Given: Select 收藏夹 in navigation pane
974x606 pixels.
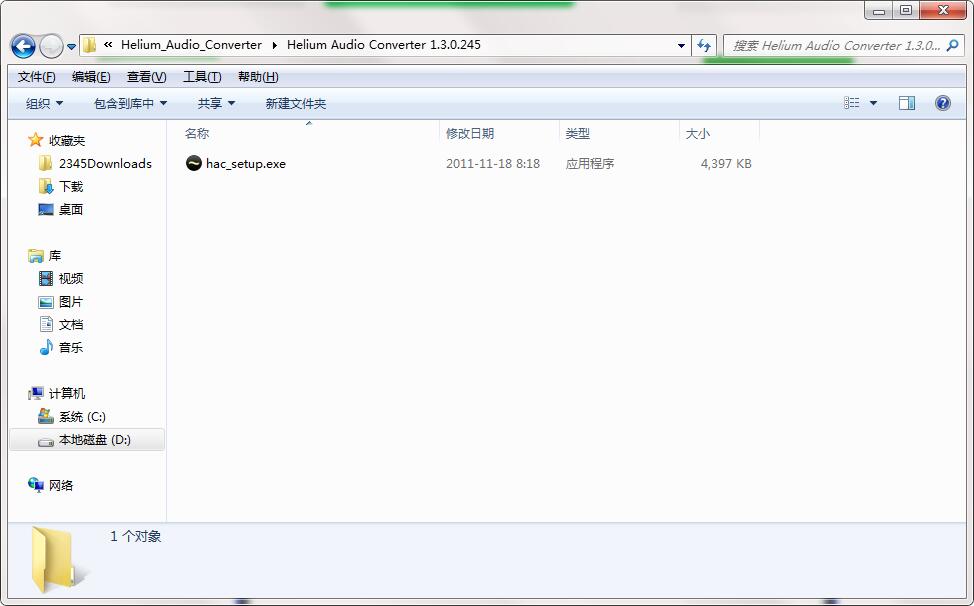Looking at the screenshot, I should tap(67, 141).
